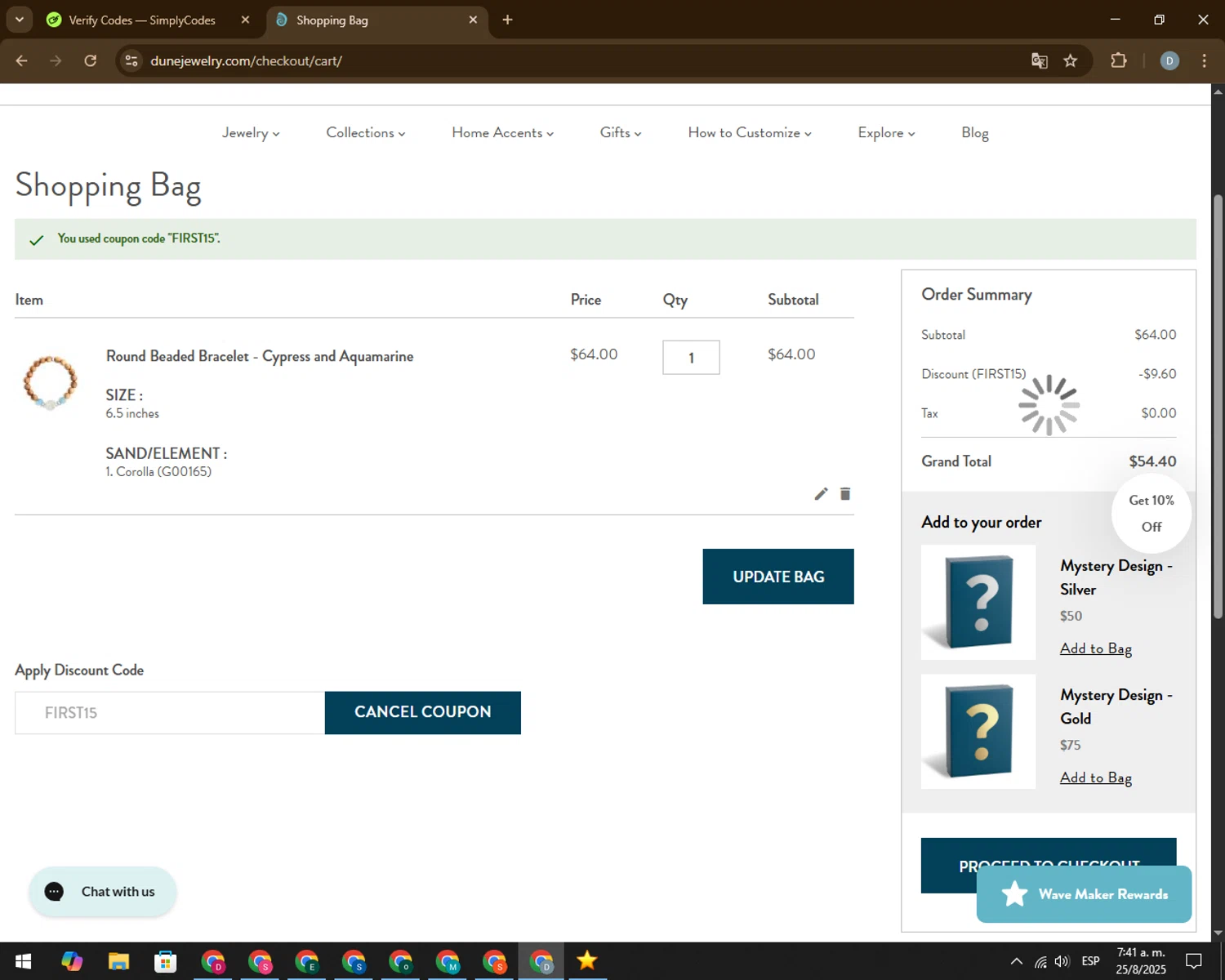Open the yellow star app in taskbar
This screenshot has width=1225, height=980.
pyautogui.click(x=586, y=961)
